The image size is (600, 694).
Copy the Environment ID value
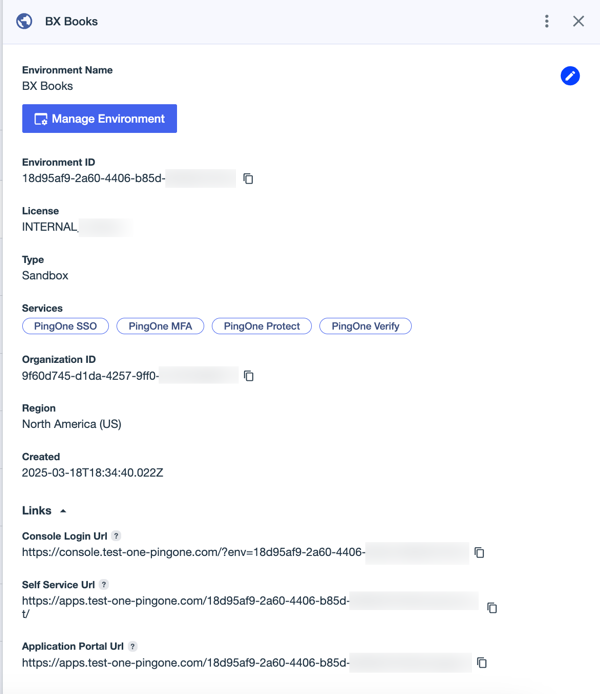(x=248, y=179)
